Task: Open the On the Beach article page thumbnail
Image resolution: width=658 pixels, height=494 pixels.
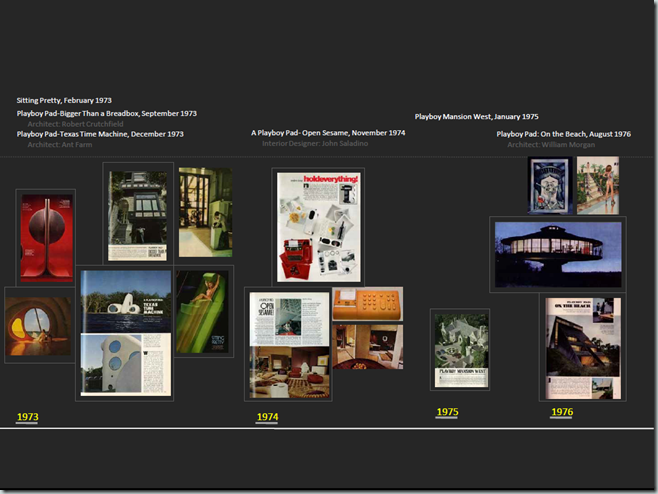Action: [583, 348]
